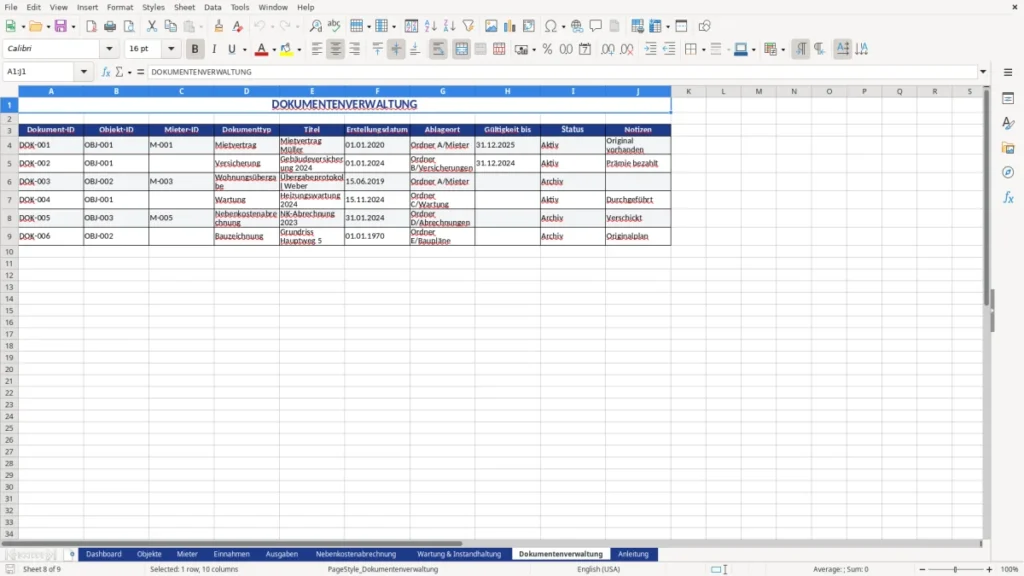Open the Open file dropdown arrow
Screen dimensions: 1024x576
pos(48,27)
